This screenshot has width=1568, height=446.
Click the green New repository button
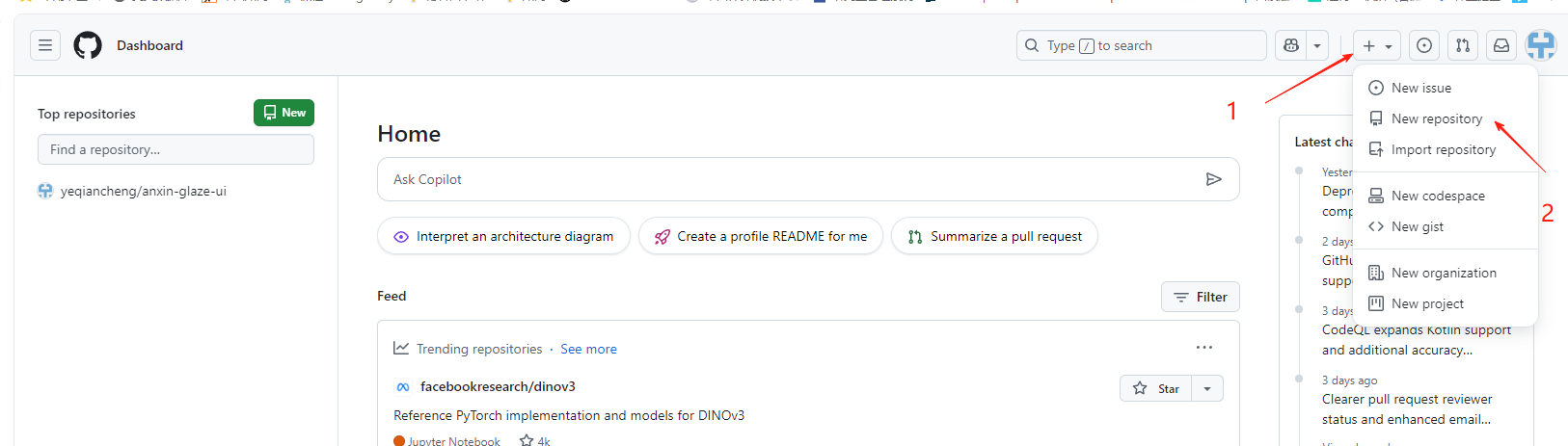(x=284, y=113)
